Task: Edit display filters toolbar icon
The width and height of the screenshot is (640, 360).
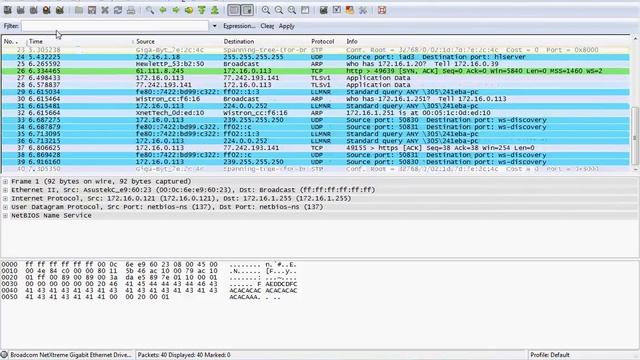Action: tap(337, 10)
